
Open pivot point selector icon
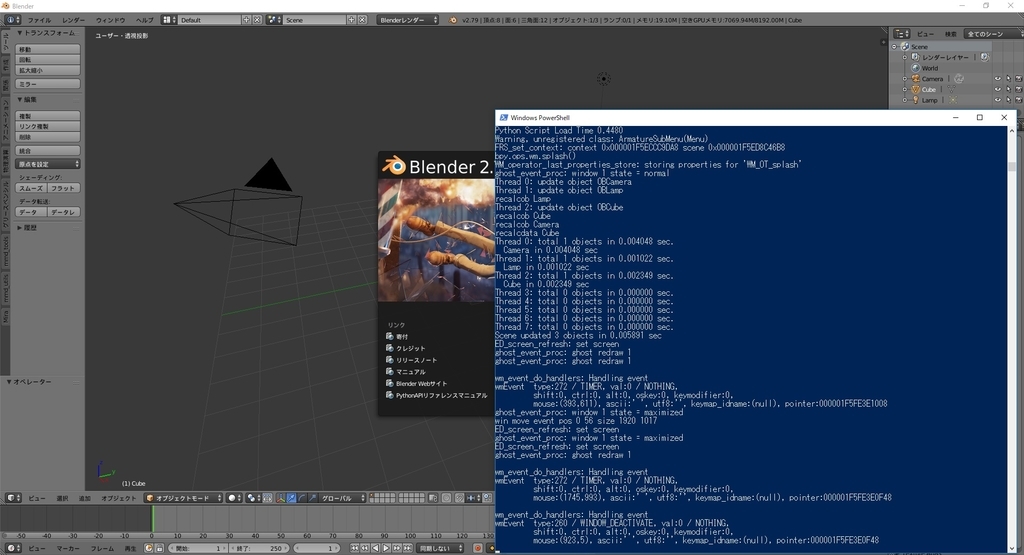pos(253,498)
